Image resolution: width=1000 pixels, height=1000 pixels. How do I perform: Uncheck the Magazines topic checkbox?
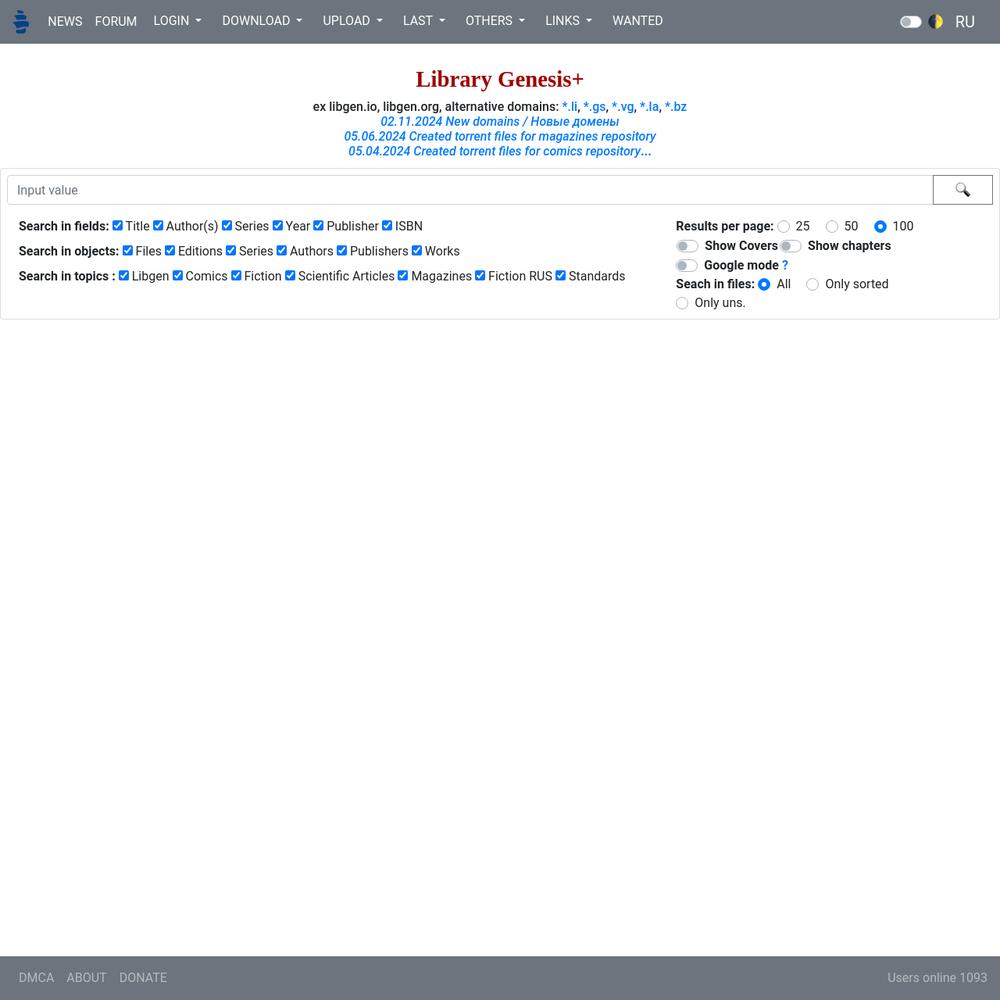point(403,276)
